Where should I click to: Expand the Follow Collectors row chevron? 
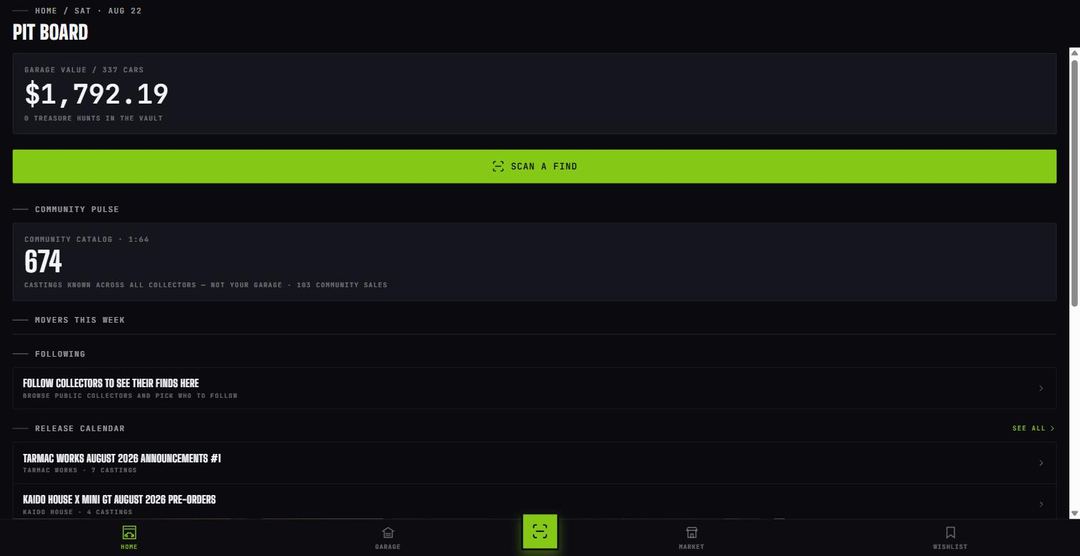tap(1041, 389)
